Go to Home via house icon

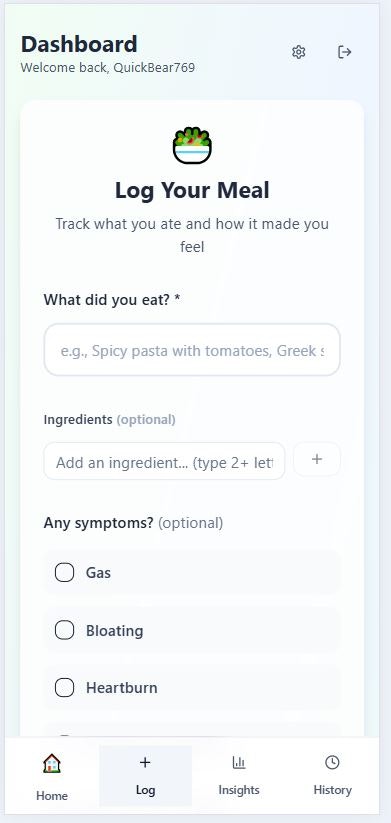52,763
